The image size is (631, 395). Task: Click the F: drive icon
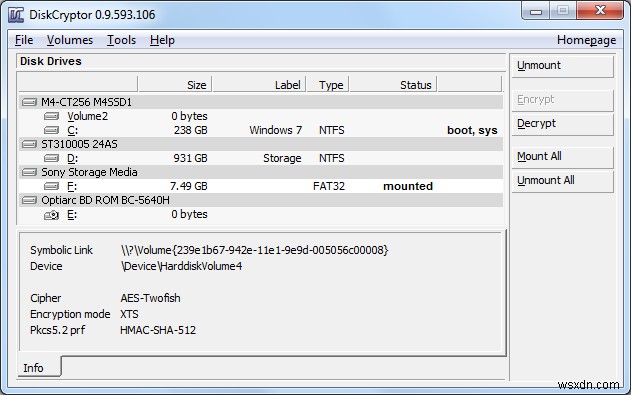[x=51, y=186]
